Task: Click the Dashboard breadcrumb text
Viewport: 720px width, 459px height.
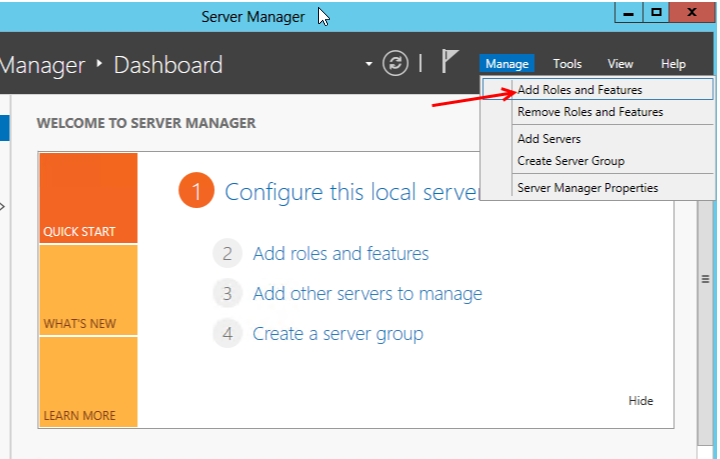Action: tap(168, 65)
